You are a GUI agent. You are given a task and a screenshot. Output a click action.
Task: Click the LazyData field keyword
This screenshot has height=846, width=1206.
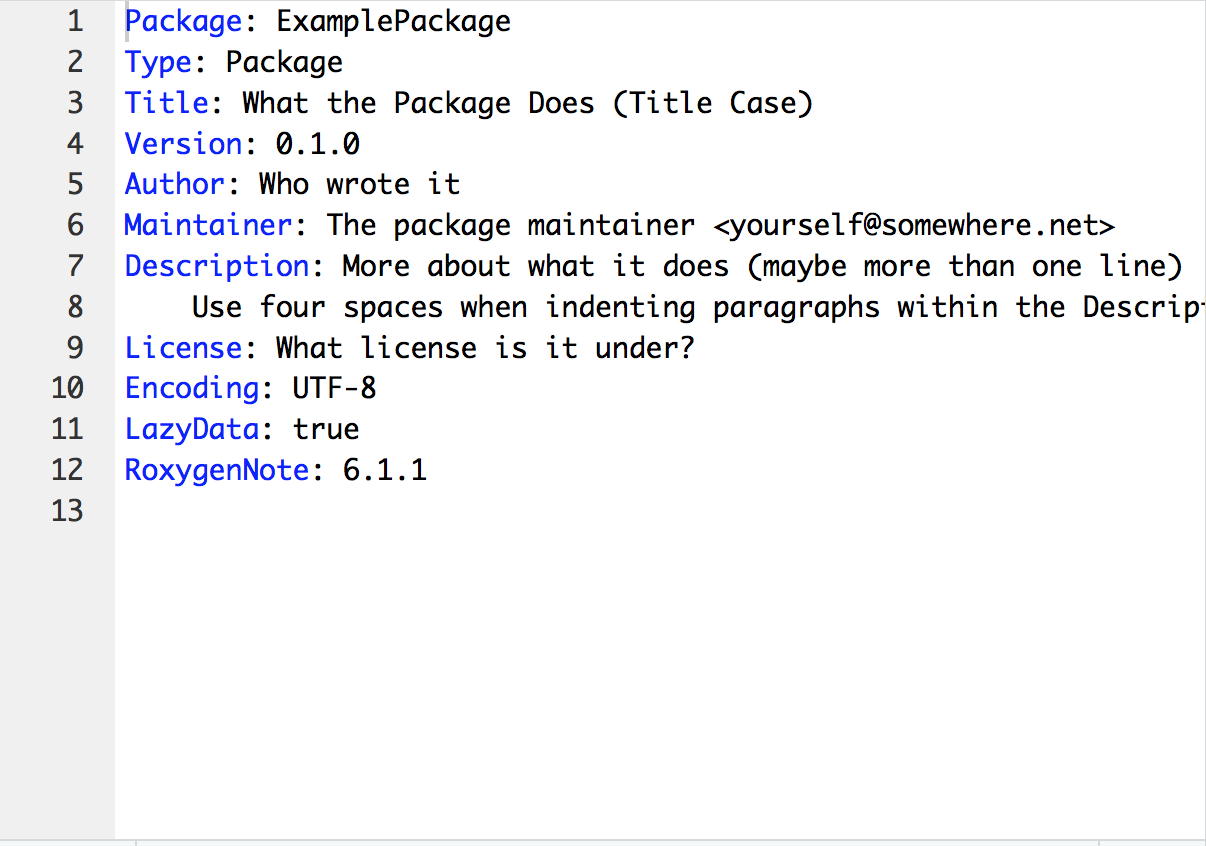click(192, 429)
